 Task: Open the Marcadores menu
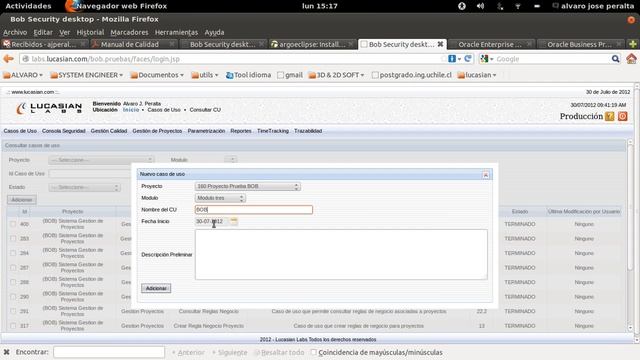point(129,32)
